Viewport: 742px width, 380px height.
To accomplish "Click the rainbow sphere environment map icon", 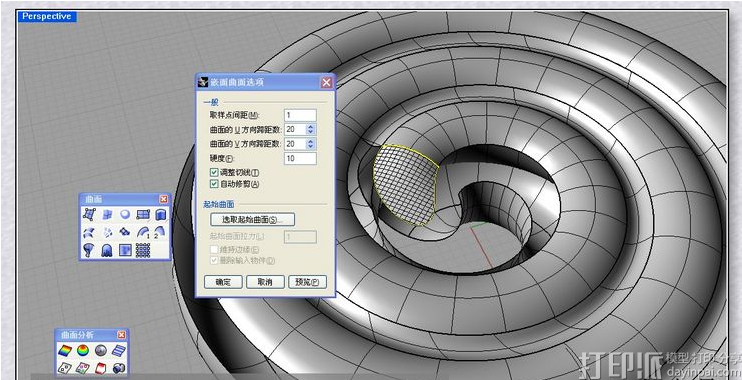I will coord(83,351).
